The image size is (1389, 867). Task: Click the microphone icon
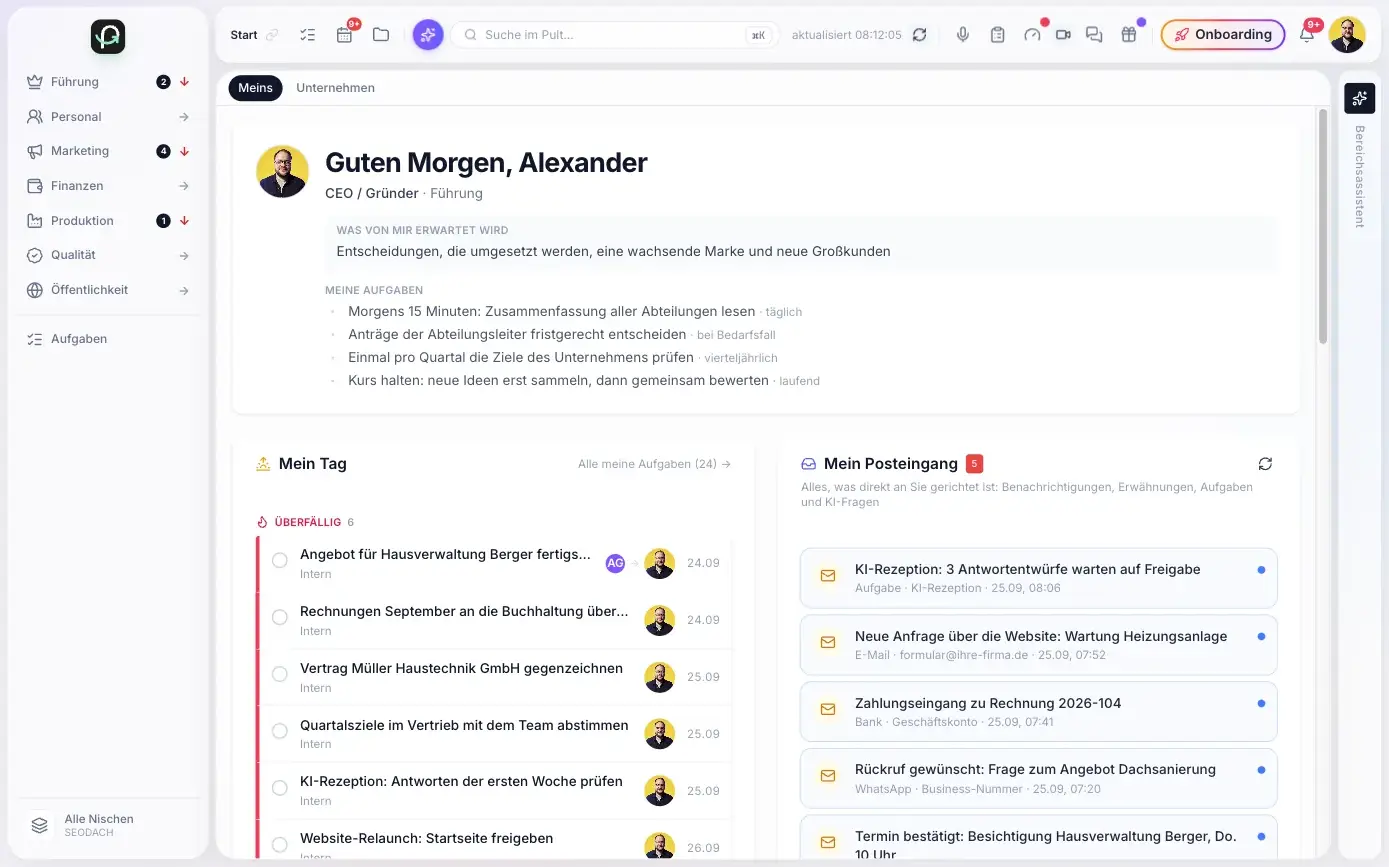tap(963, 35)
